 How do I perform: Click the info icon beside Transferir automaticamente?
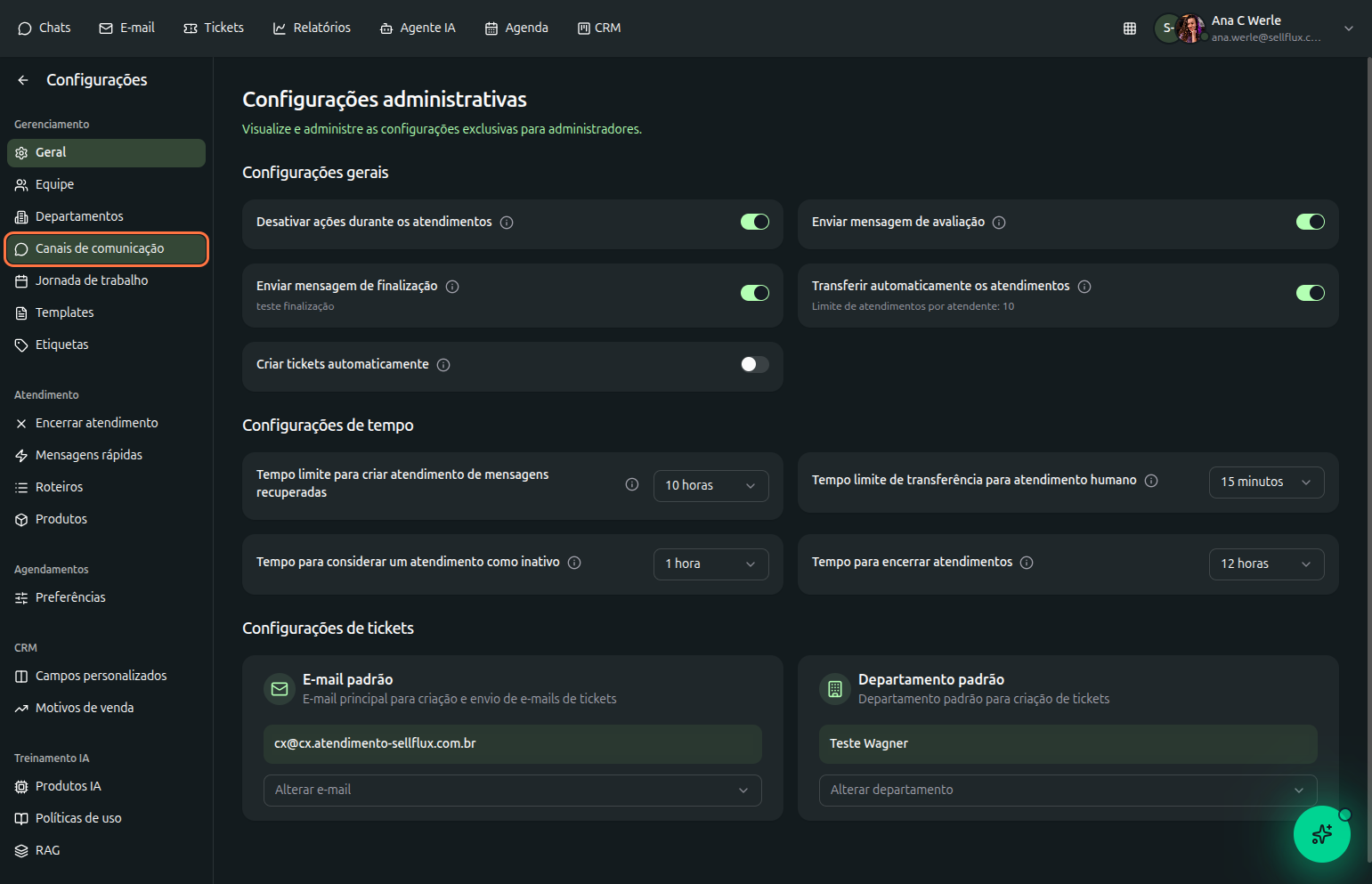point(1084,287)
